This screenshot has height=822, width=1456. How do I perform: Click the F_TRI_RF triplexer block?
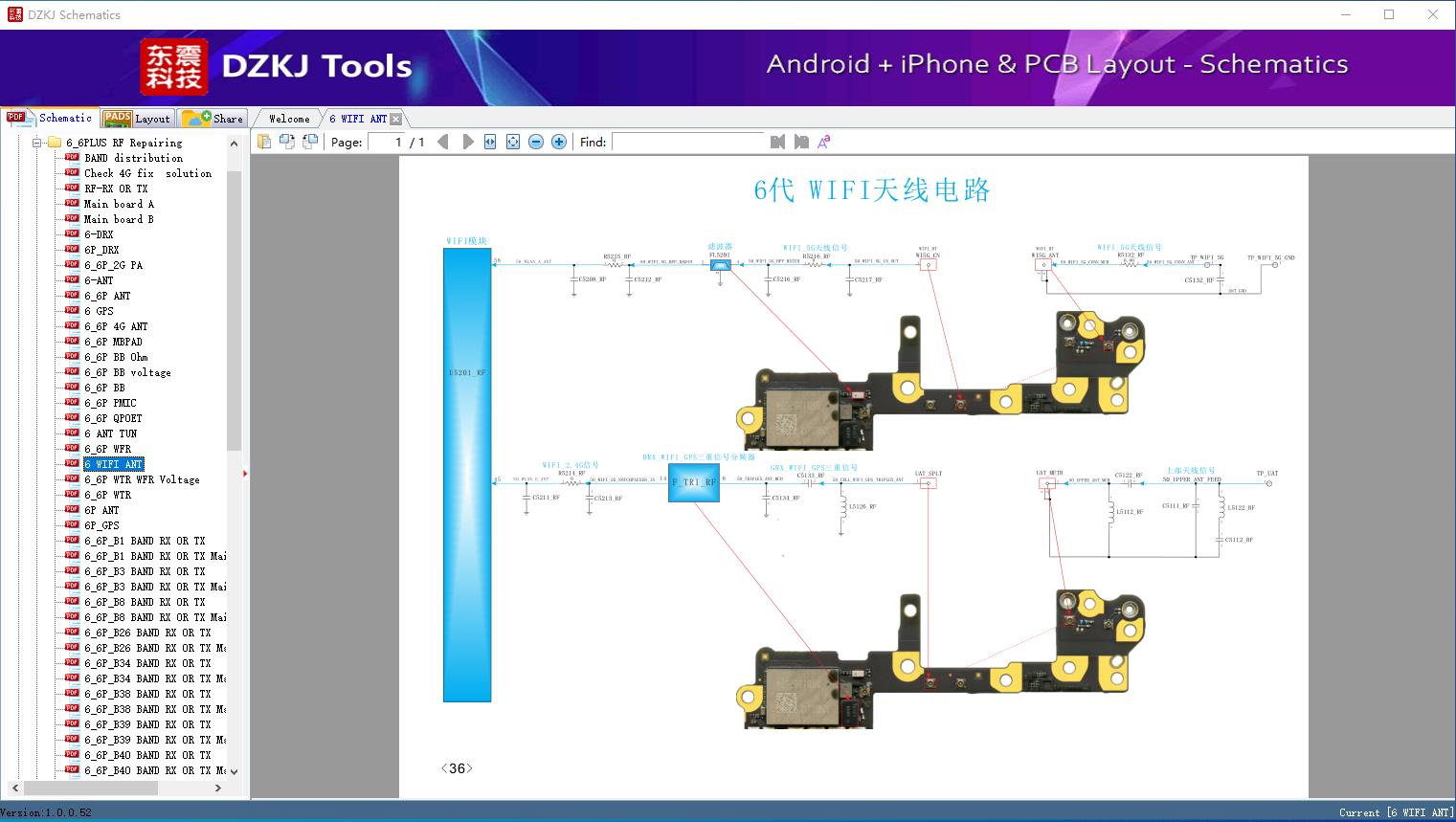click(694, 482)
